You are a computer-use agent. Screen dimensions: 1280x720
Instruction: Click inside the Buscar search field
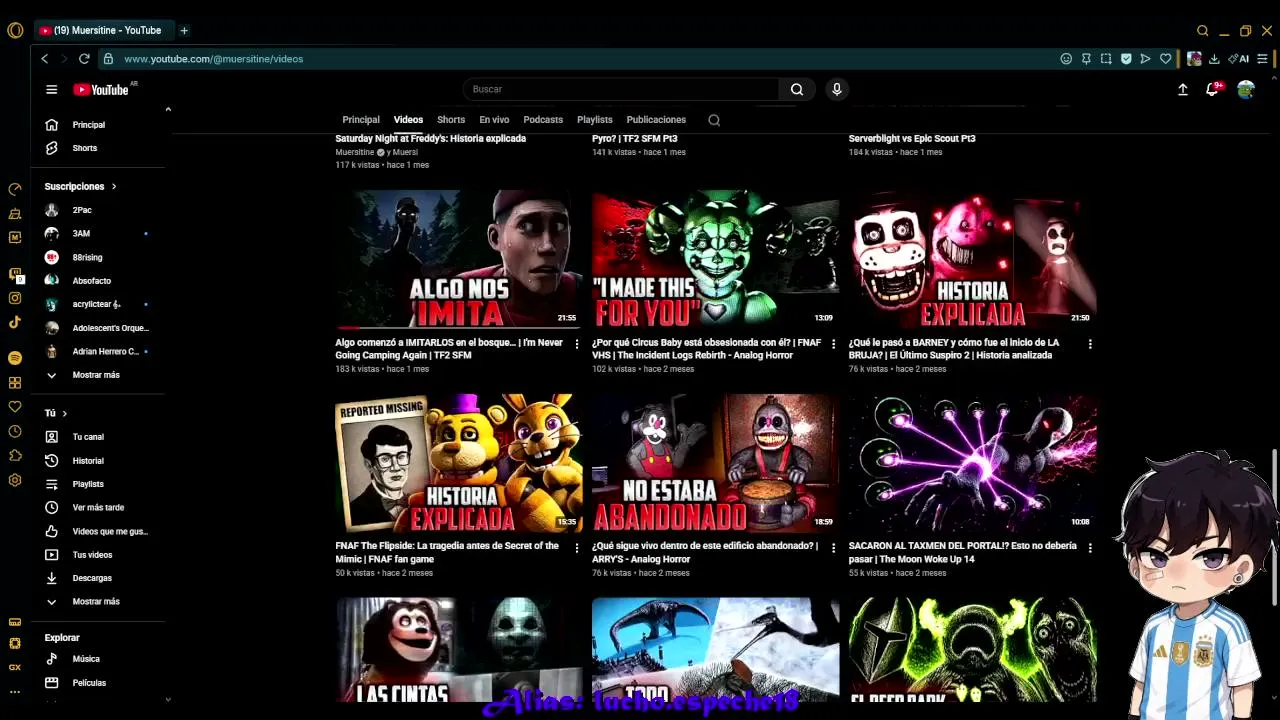[x=621, y=89]
